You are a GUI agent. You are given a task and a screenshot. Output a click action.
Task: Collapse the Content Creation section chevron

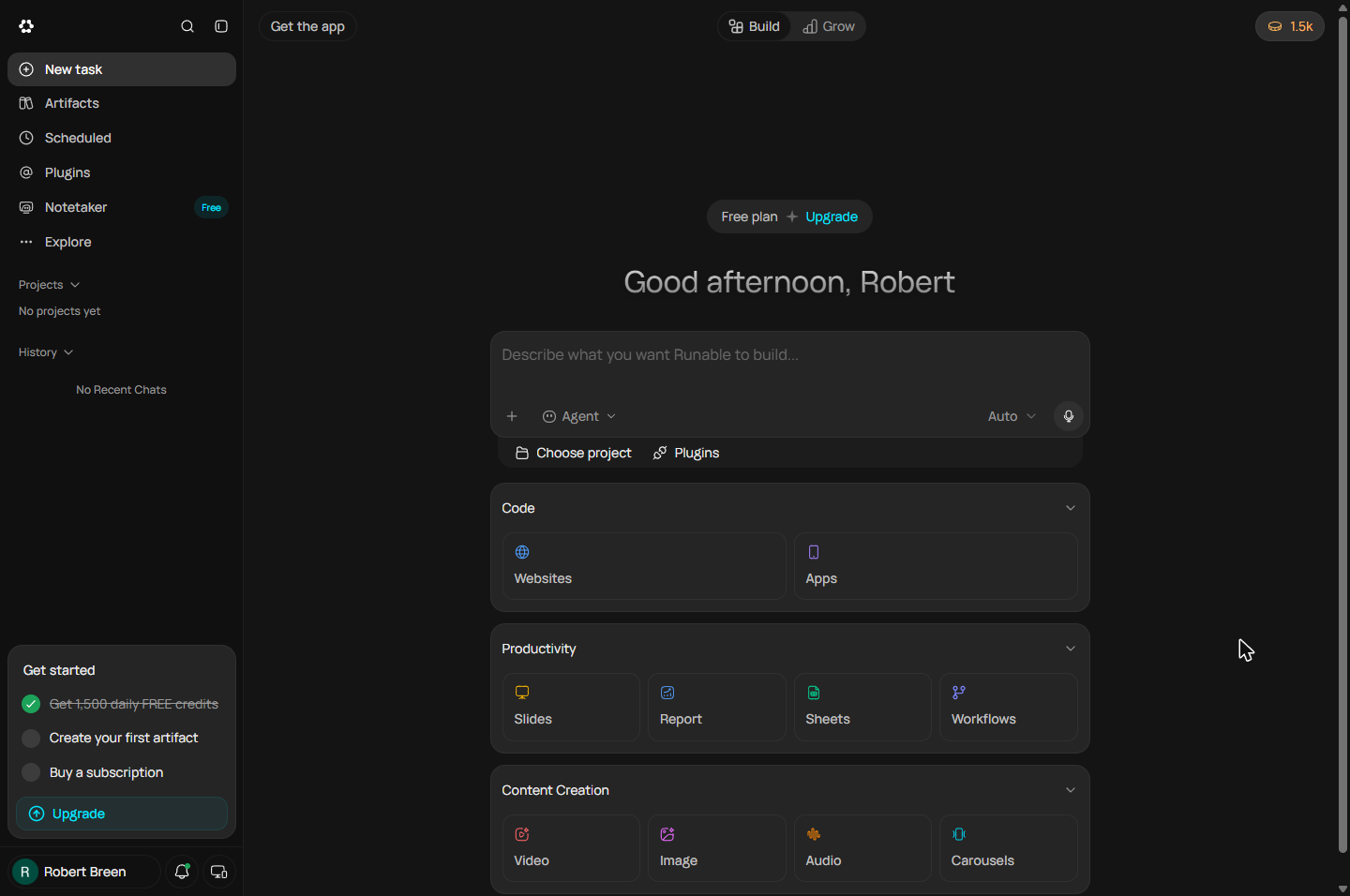click(1071, 790)
